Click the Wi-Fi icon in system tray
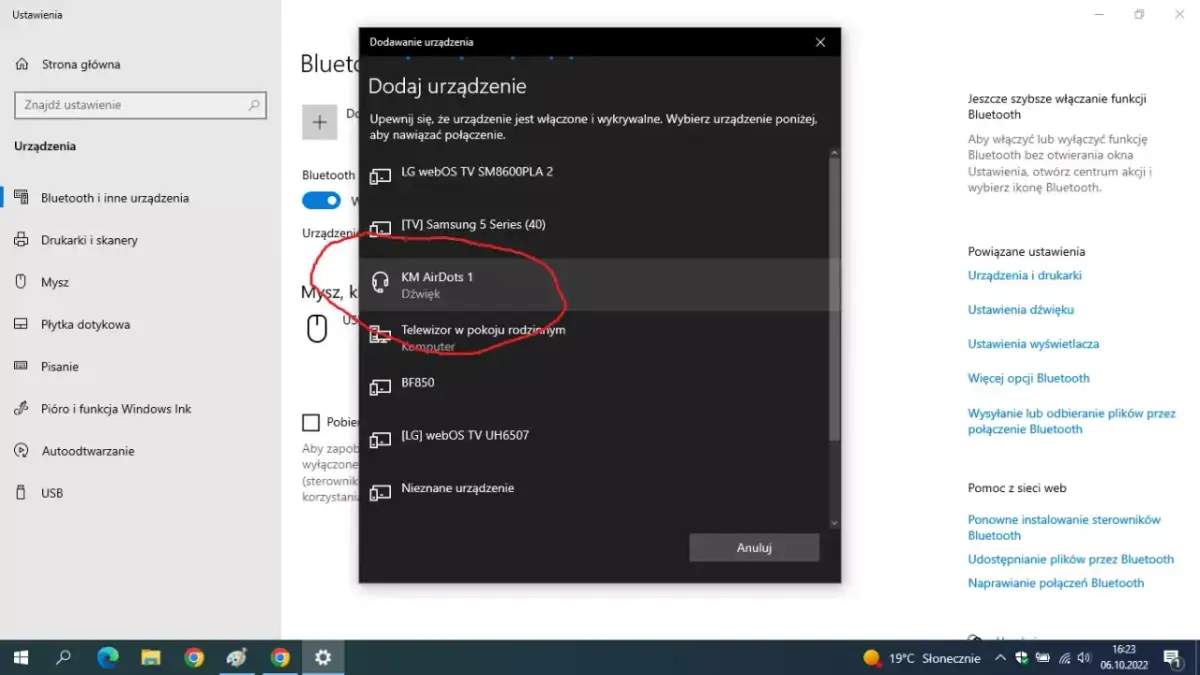Image resolution: width=1200 pixels, height=675 pixels. coord(1064,658)
